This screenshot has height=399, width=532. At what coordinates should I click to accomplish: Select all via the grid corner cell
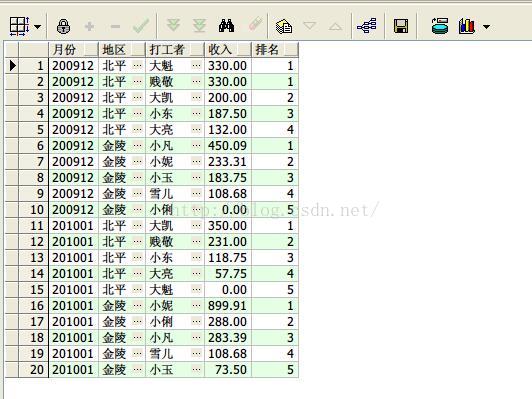(x=12, y=50)
